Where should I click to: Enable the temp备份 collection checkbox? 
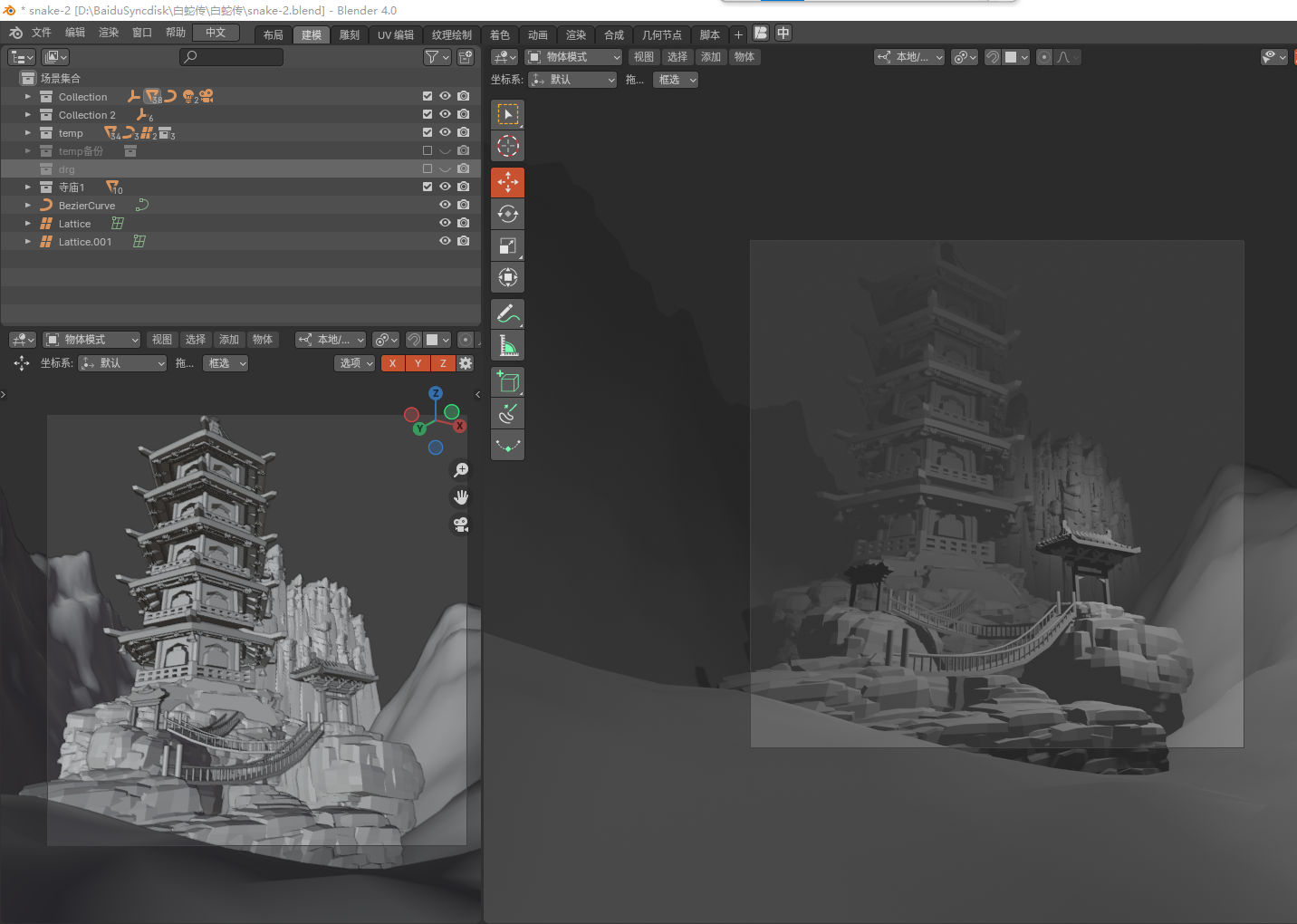428,150
